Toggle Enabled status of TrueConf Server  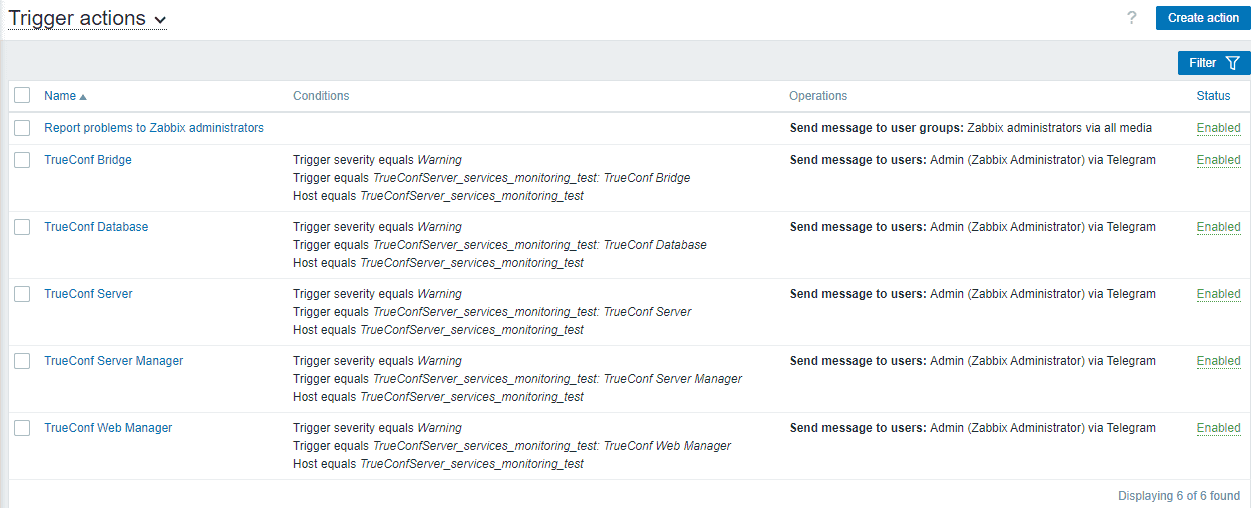coord(1218,294)
